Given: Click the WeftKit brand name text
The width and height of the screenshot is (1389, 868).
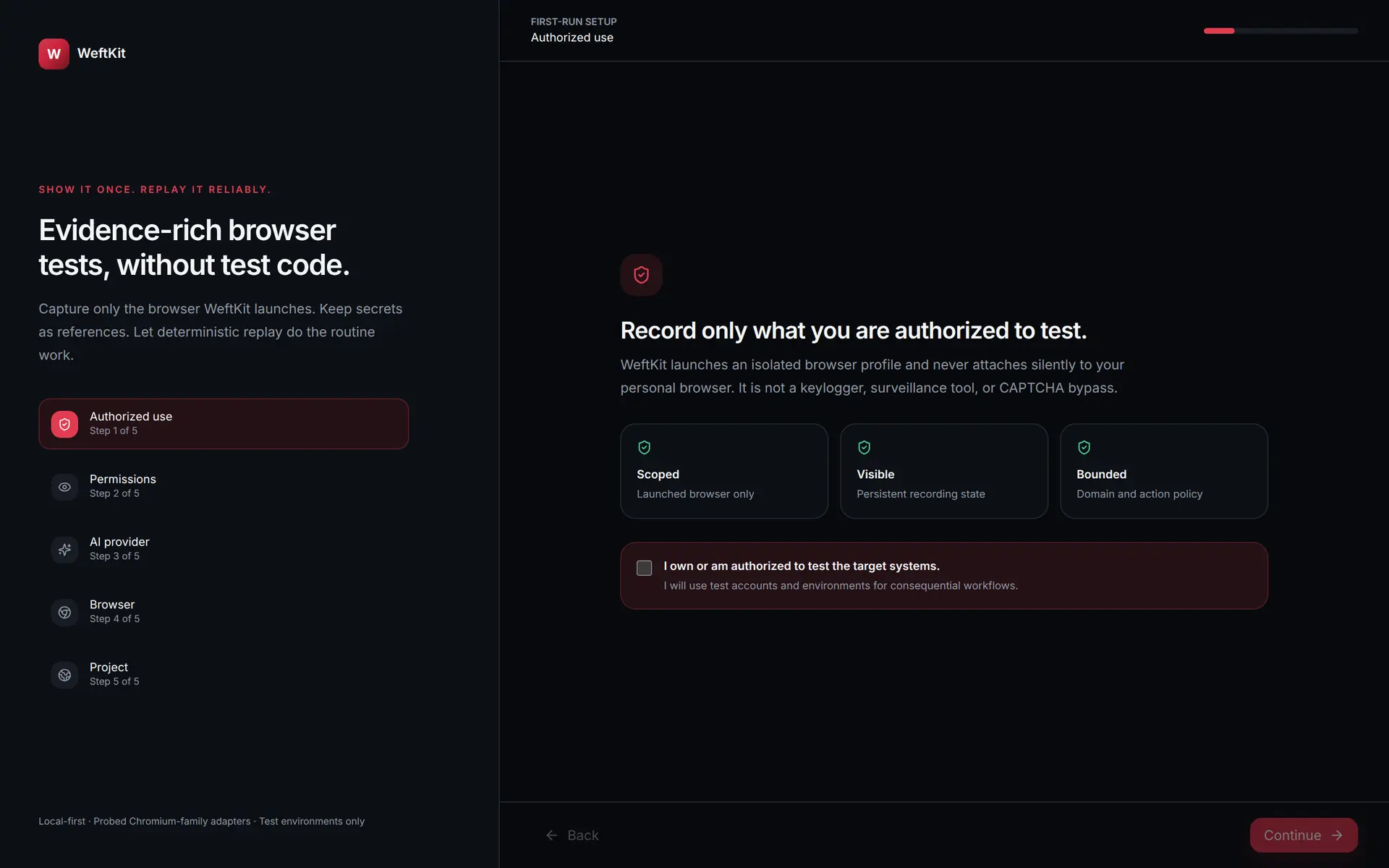Looking at the screenshot, I should 101,54.
